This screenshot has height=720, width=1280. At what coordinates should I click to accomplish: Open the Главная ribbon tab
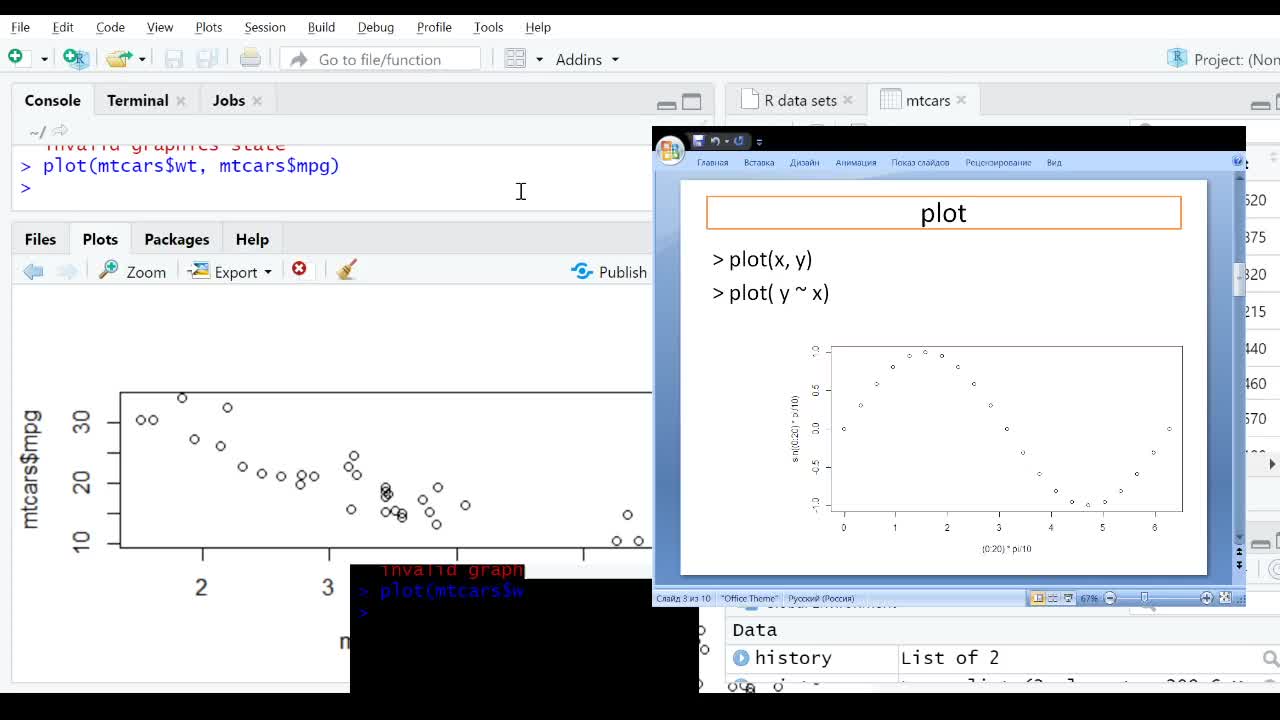tap(713, 162)
